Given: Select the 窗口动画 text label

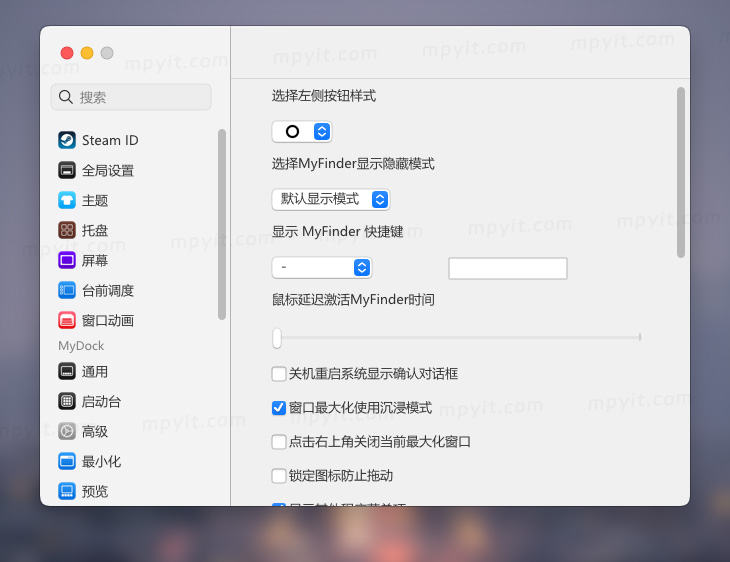Looking at the screenshot, I should coord(108,321).
